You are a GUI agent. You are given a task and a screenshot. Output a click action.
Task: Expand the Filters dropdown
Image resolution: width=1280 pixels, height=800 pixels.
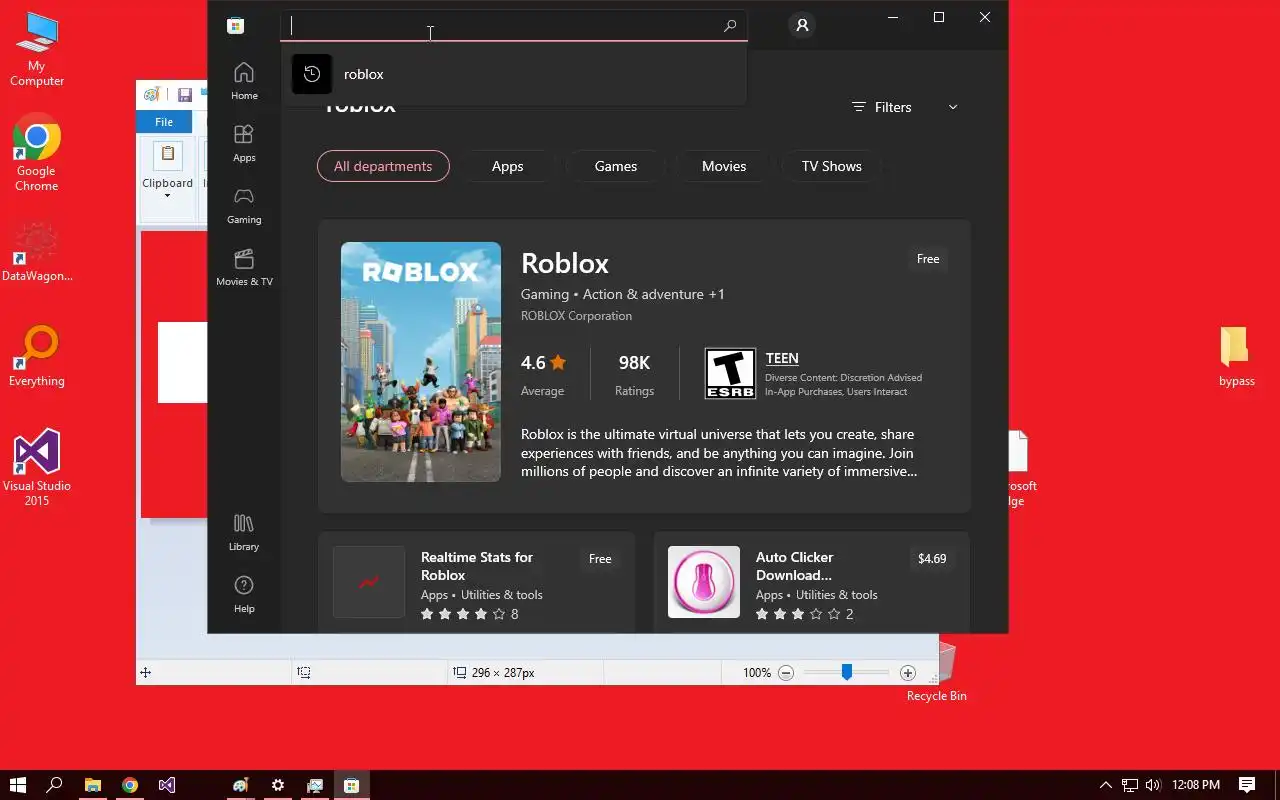click(905, 107)
